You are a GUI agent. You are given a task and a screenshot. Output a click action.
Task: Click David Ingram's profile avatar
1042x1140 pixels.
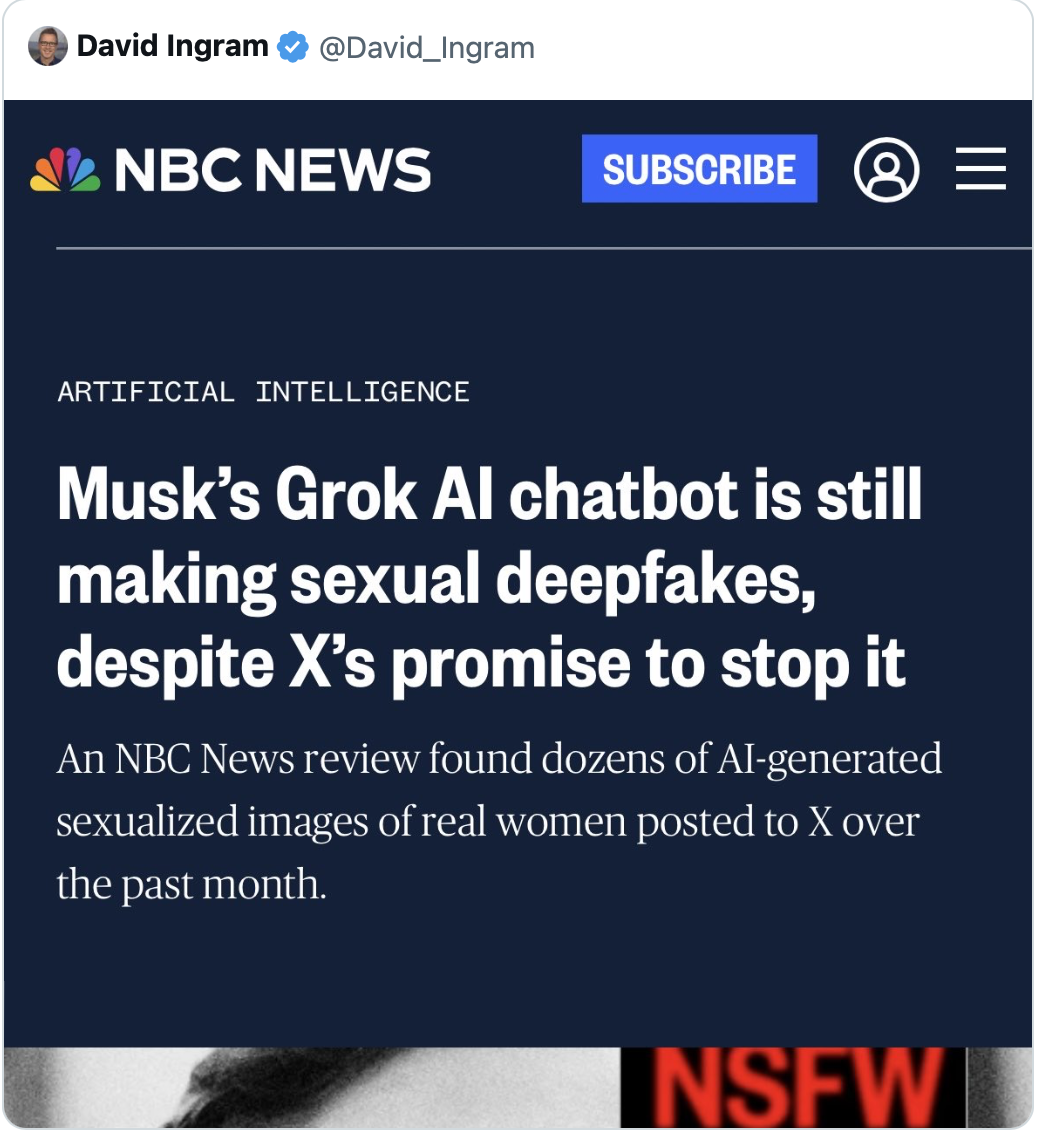click(x=47, y=47)
